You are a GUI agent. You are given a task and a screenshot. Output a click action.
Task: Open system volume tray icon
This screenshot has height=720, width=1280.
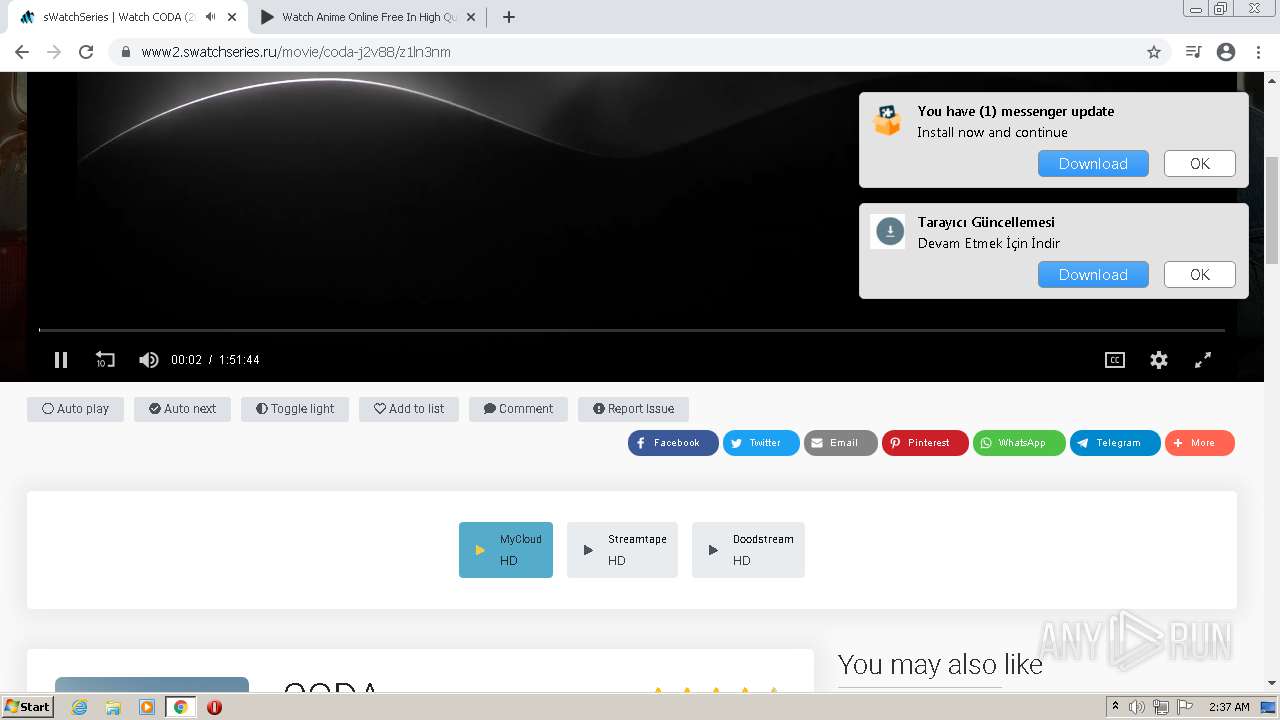pos(1137,707)
